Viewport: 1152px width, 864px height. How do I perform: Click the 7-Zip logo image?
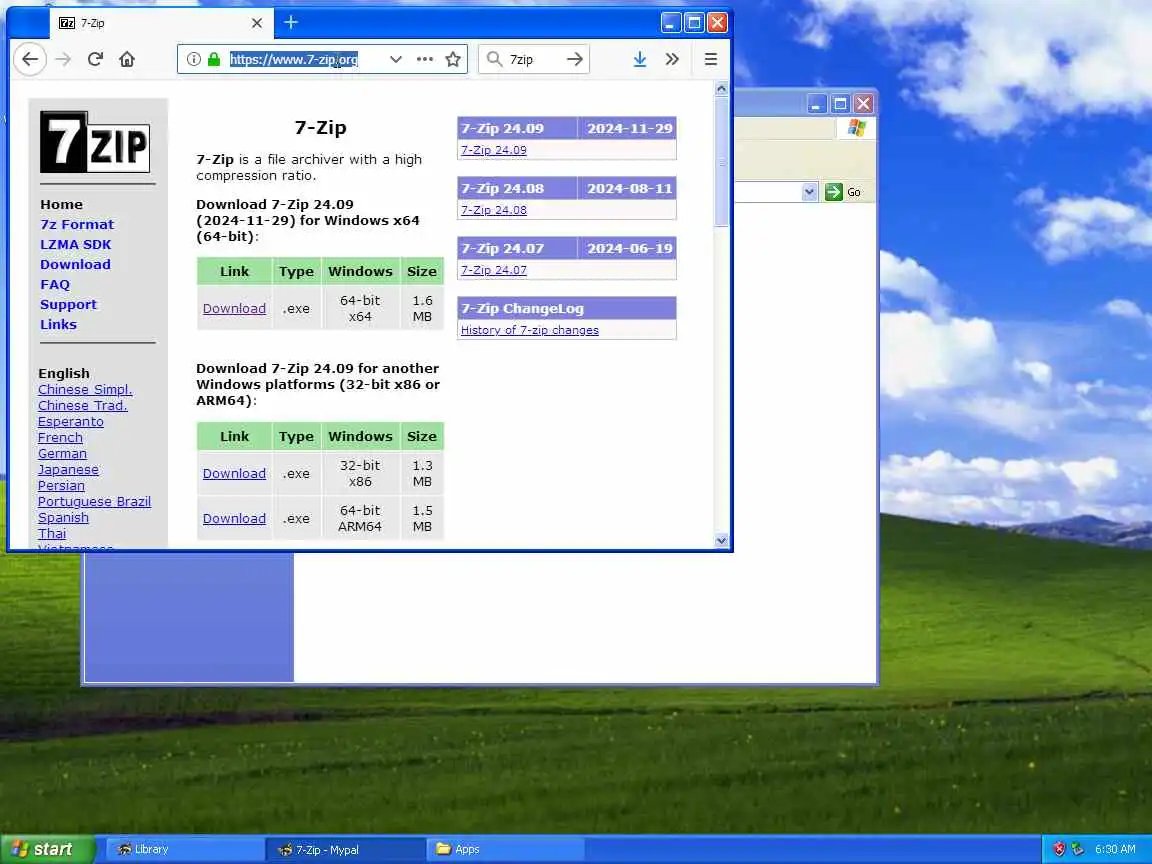(95, 142)
